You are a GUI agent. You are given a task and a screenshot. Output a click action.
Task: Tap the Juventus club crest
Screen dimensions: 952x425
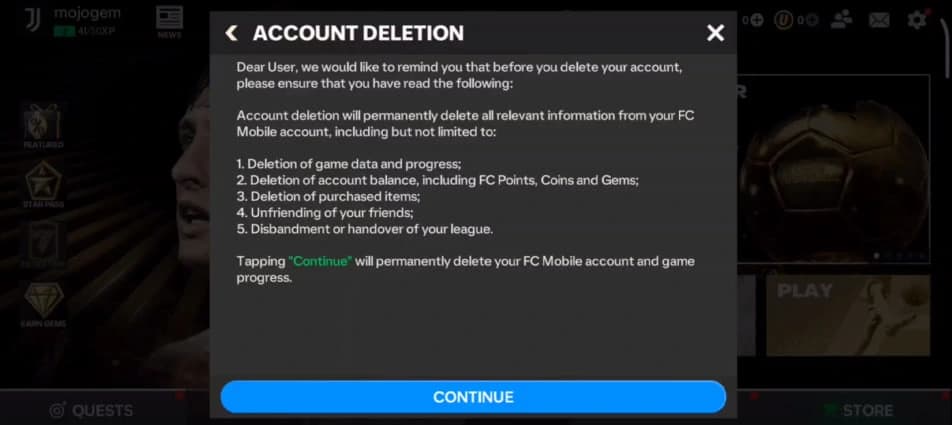[x=32, y=20]
